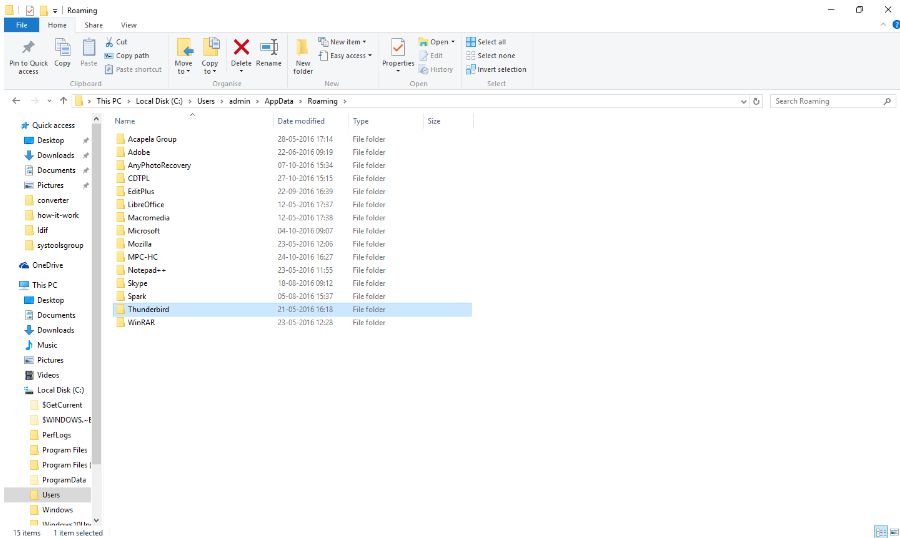
Task: Refresh the Roaming folder view
Action: [757, 101]
